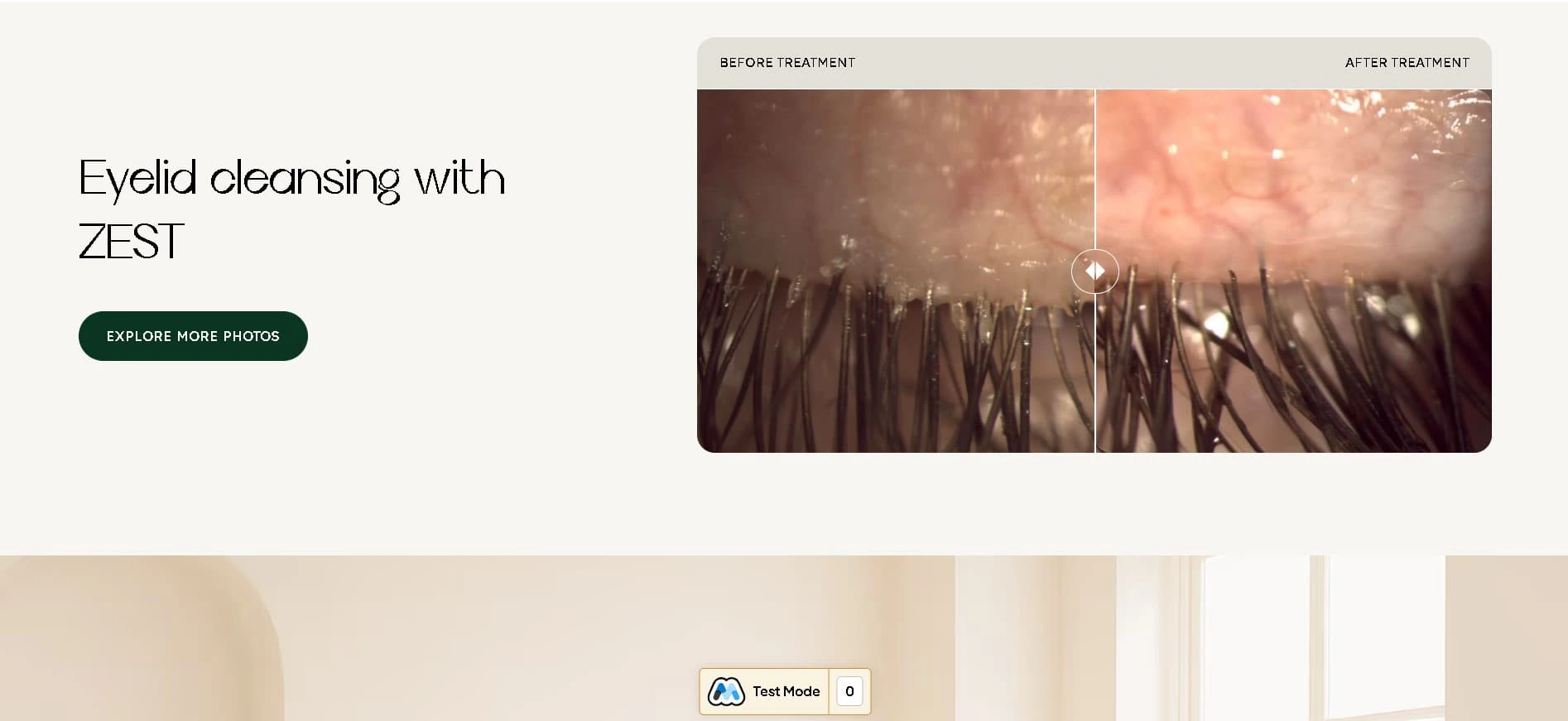Click the before-treatment eyelid photo
The width and height of the screenshot is (1568, 721).
click(895, 271)
